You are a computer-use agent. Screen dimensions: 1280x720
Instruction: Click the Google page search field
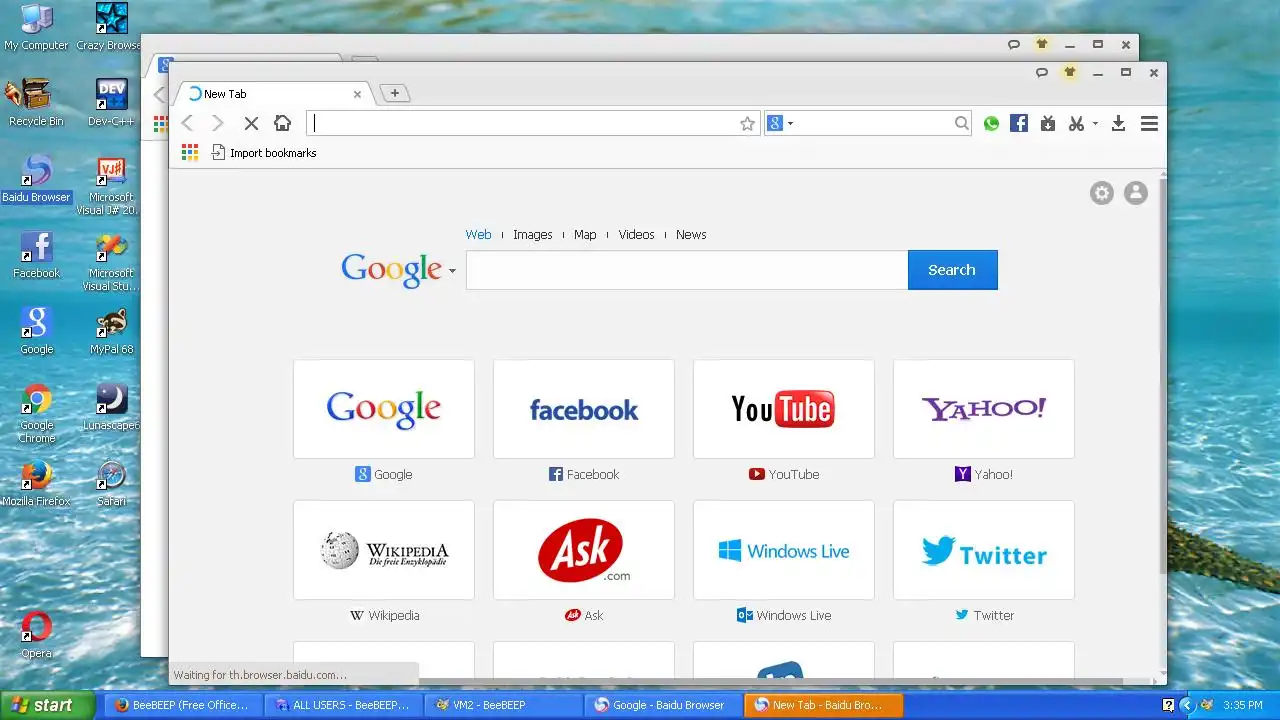[686, 270]
